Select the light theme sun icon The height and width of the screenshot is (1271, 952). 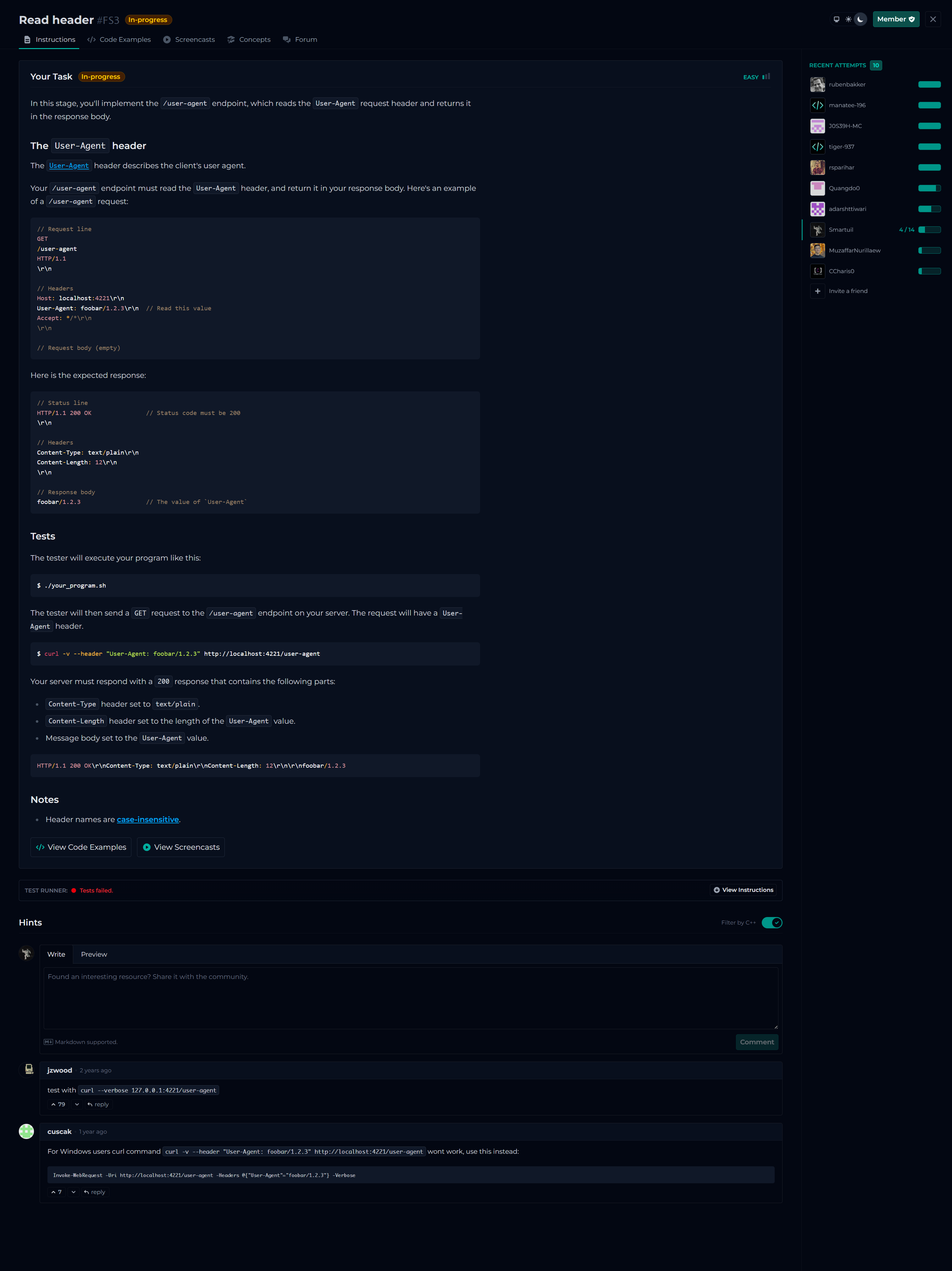point(848,19)
